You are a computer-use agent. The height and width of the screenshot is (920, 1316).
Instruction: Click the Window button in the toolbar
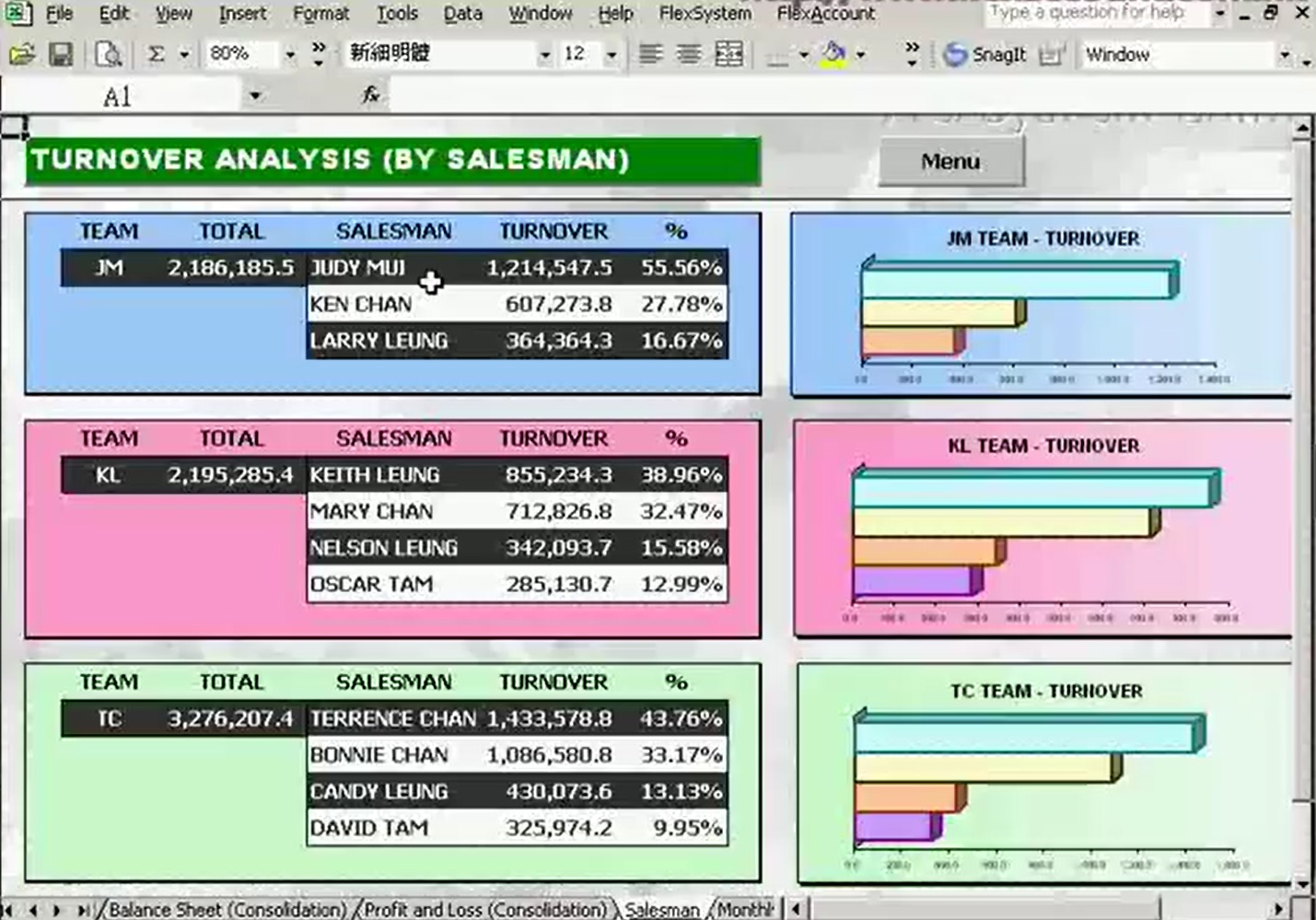click(1118, 54)
